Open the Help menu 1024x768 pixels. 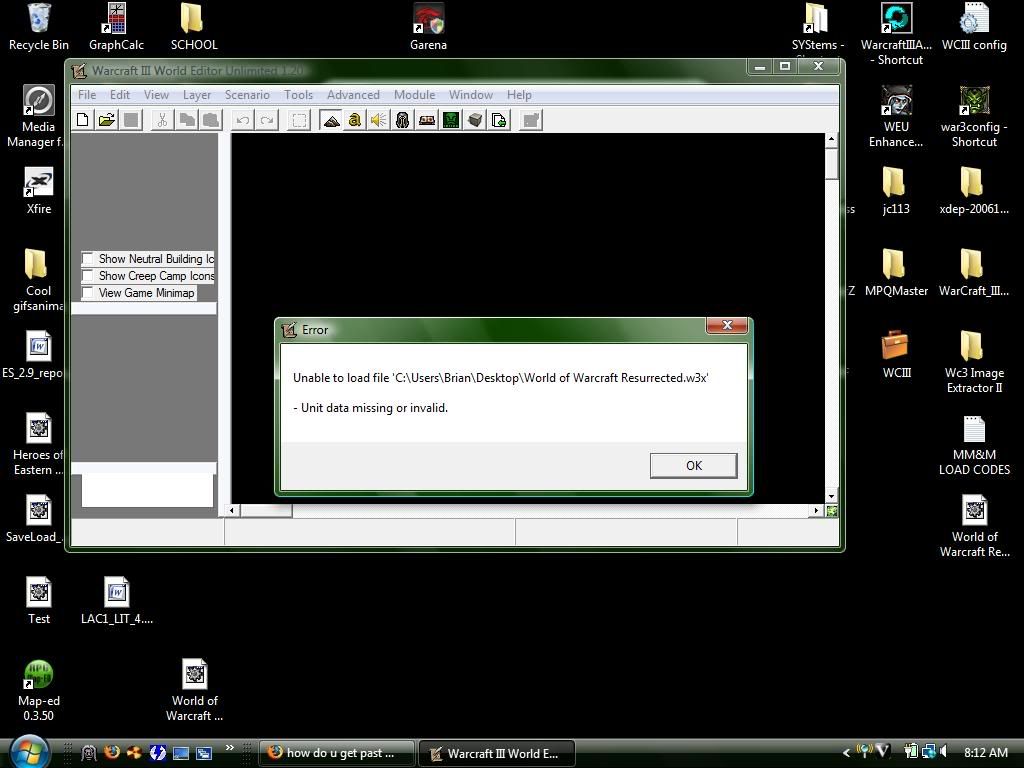point(519,95)
